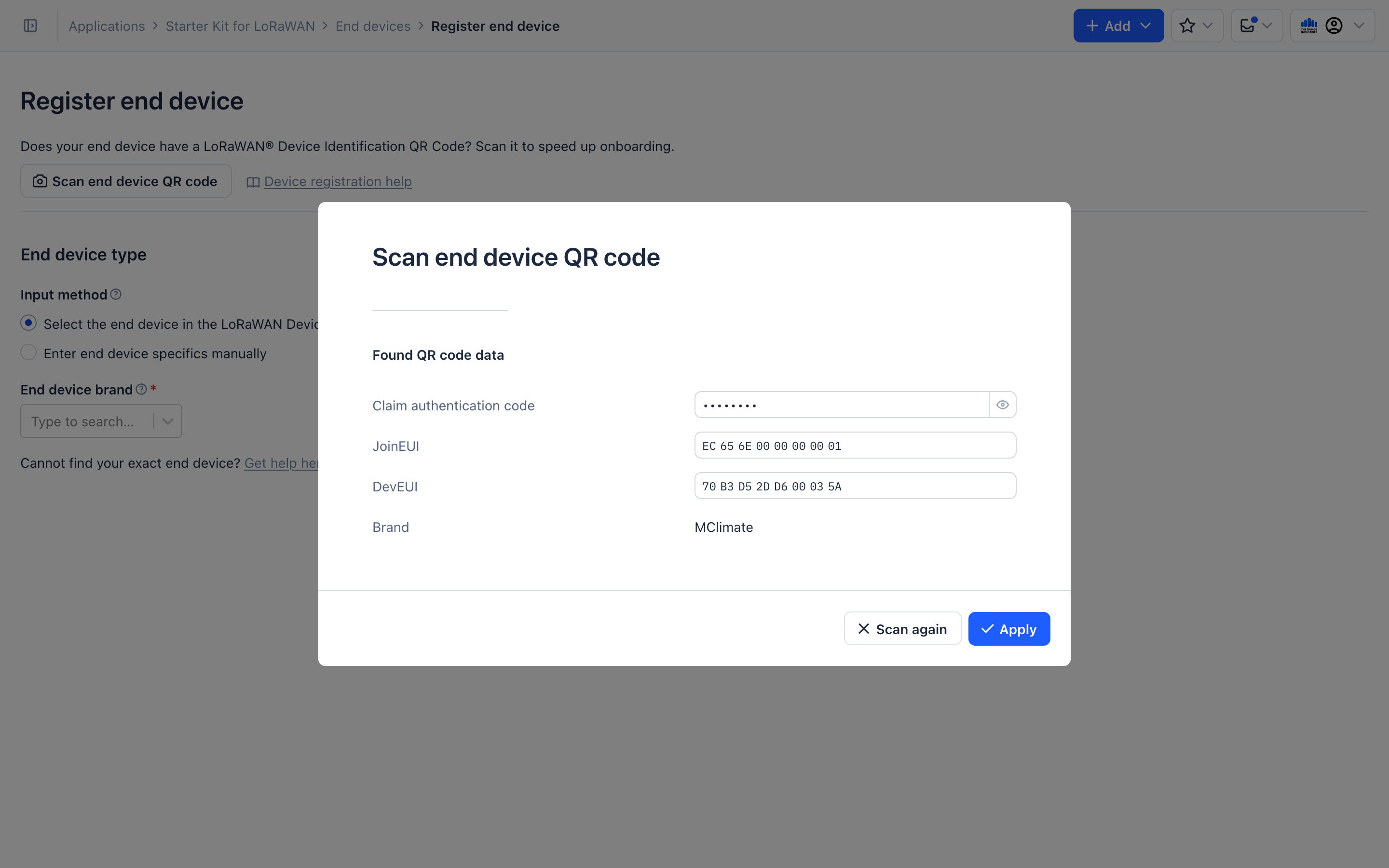Choose Enter end device specifics manually
Screen dimensions: 1389x868
[29, 353]
